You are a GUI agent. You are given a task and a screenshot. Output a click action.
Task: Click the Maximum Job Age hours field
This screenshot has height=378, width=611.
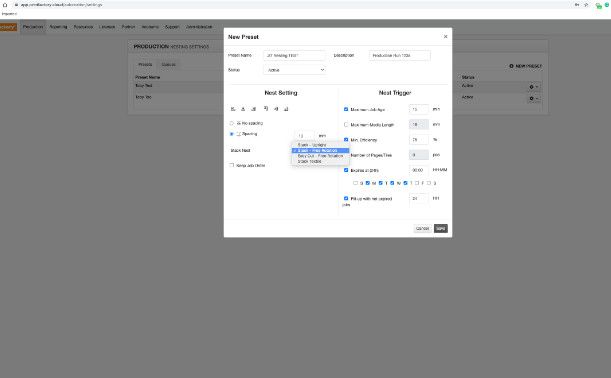pyautogui.click(x=419, y=110)
